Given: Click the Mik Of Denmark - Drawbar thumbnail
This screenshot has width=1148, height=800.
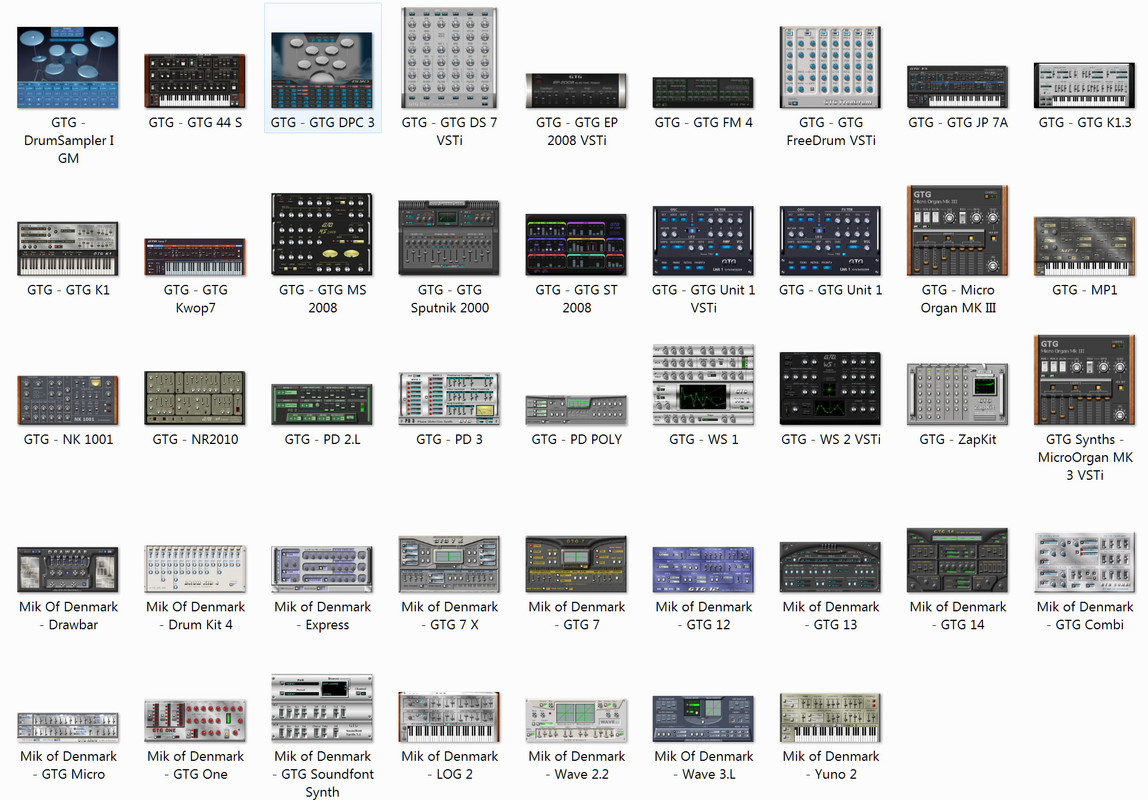Looking at the screenshot, I should click(x=68, y=569).
